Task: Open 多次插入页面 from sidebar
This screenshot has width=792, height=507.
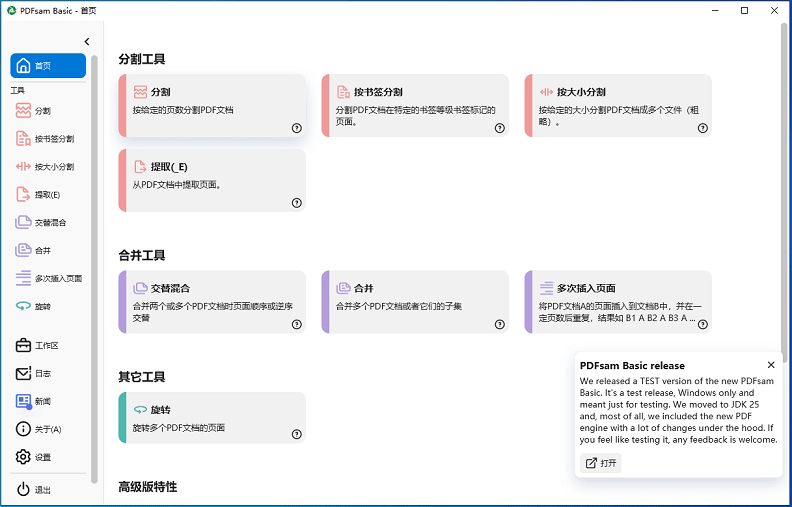Action: click(48, 278)
